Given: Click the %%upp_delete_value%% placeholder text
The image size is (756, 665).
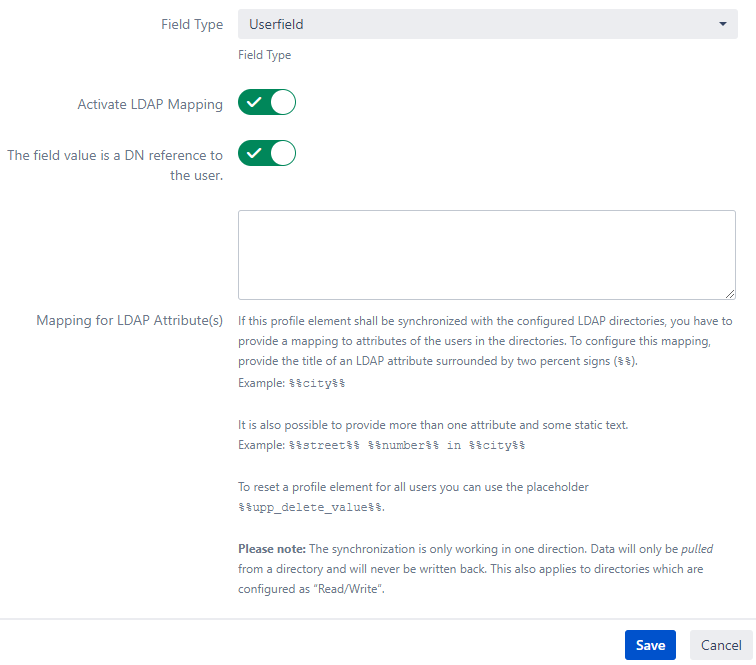Looking at the screenshot, I should 310,507.
